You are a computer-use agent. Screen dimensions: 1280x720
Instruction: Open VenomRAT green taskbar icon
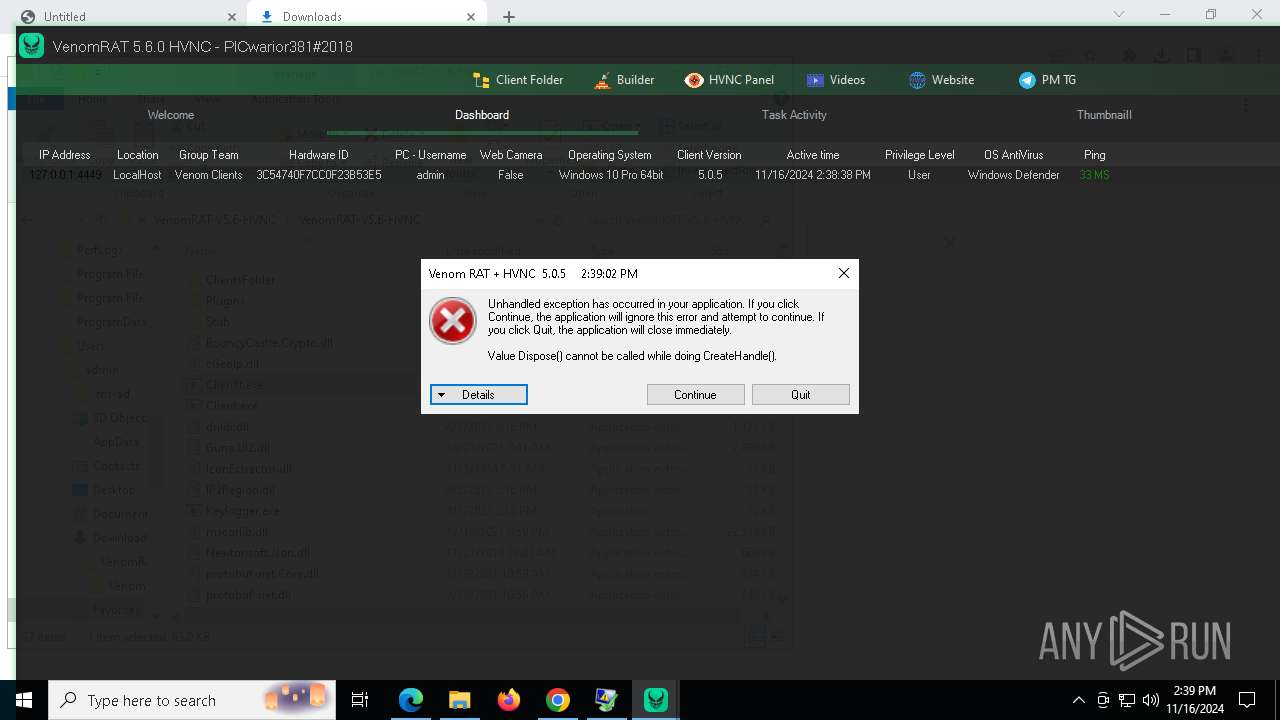(656, 700)
